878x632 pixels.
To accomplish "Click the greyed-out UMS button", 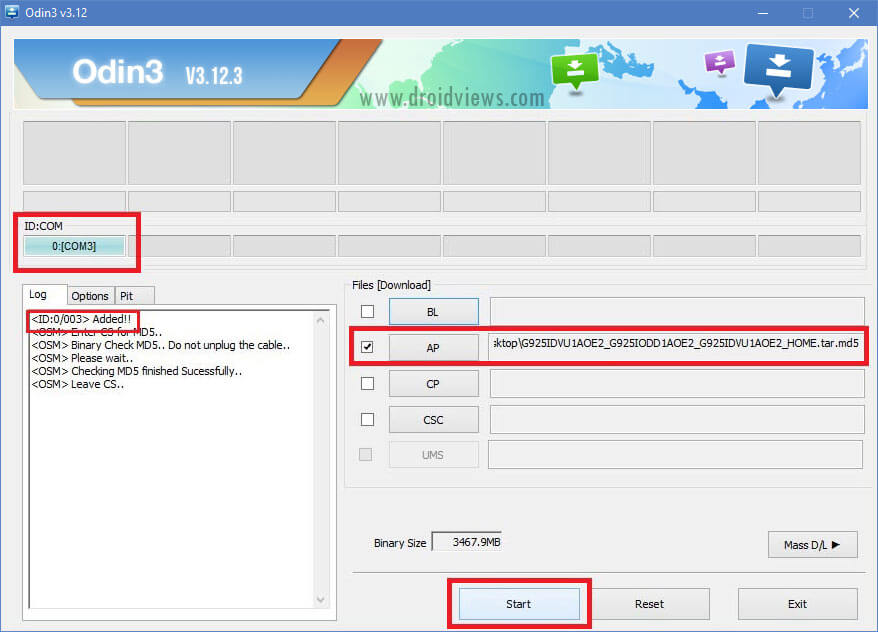I will (x=433, y=455).
